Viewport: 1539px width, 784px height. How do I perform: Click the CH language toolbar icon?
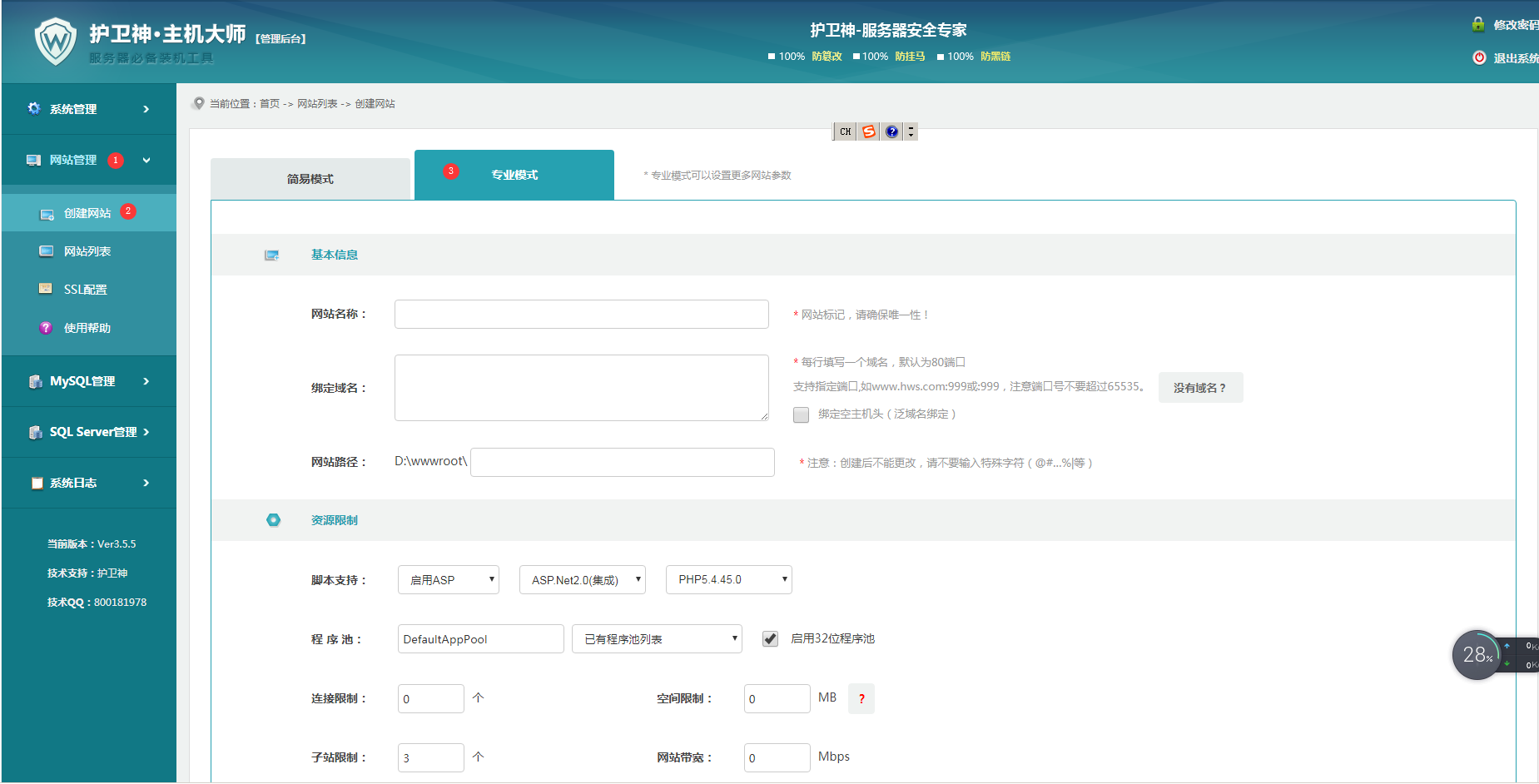click(844, 131)
